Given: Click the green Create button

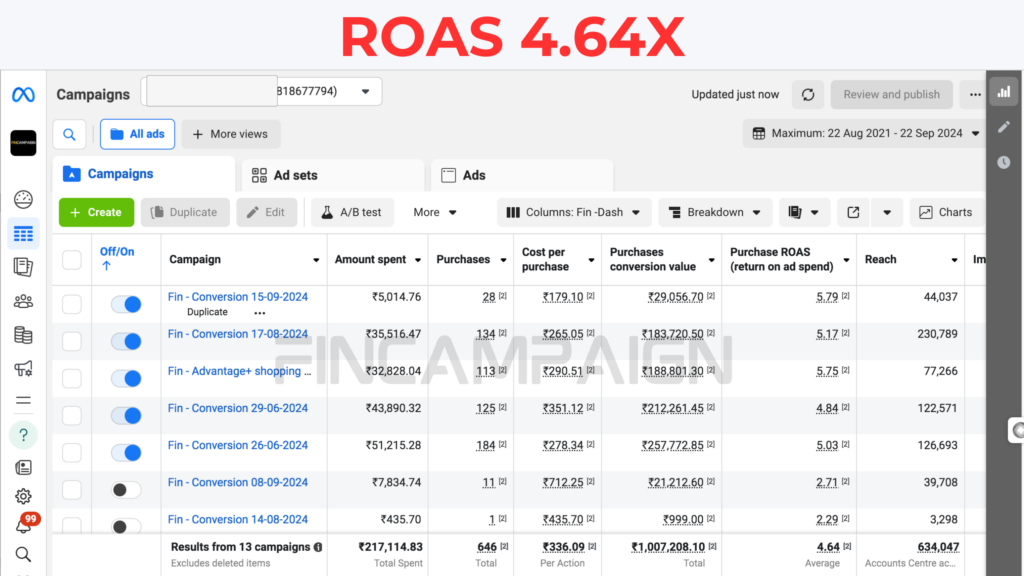Looking at the screenshot, I should [96, 212].
